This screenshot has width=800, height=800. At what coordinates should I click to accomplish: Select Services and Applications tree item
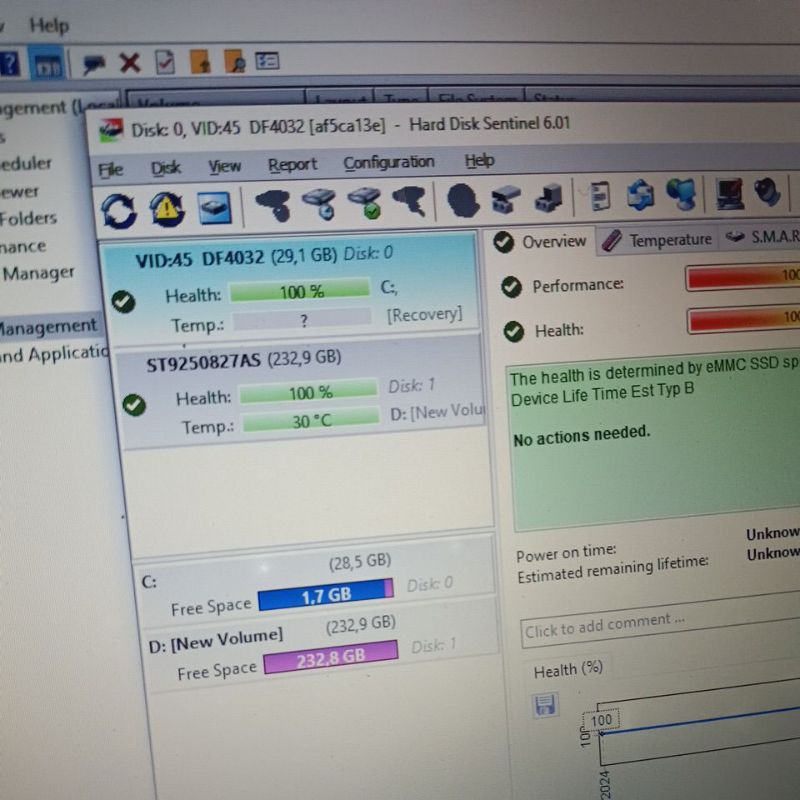(x=54, y=354)
